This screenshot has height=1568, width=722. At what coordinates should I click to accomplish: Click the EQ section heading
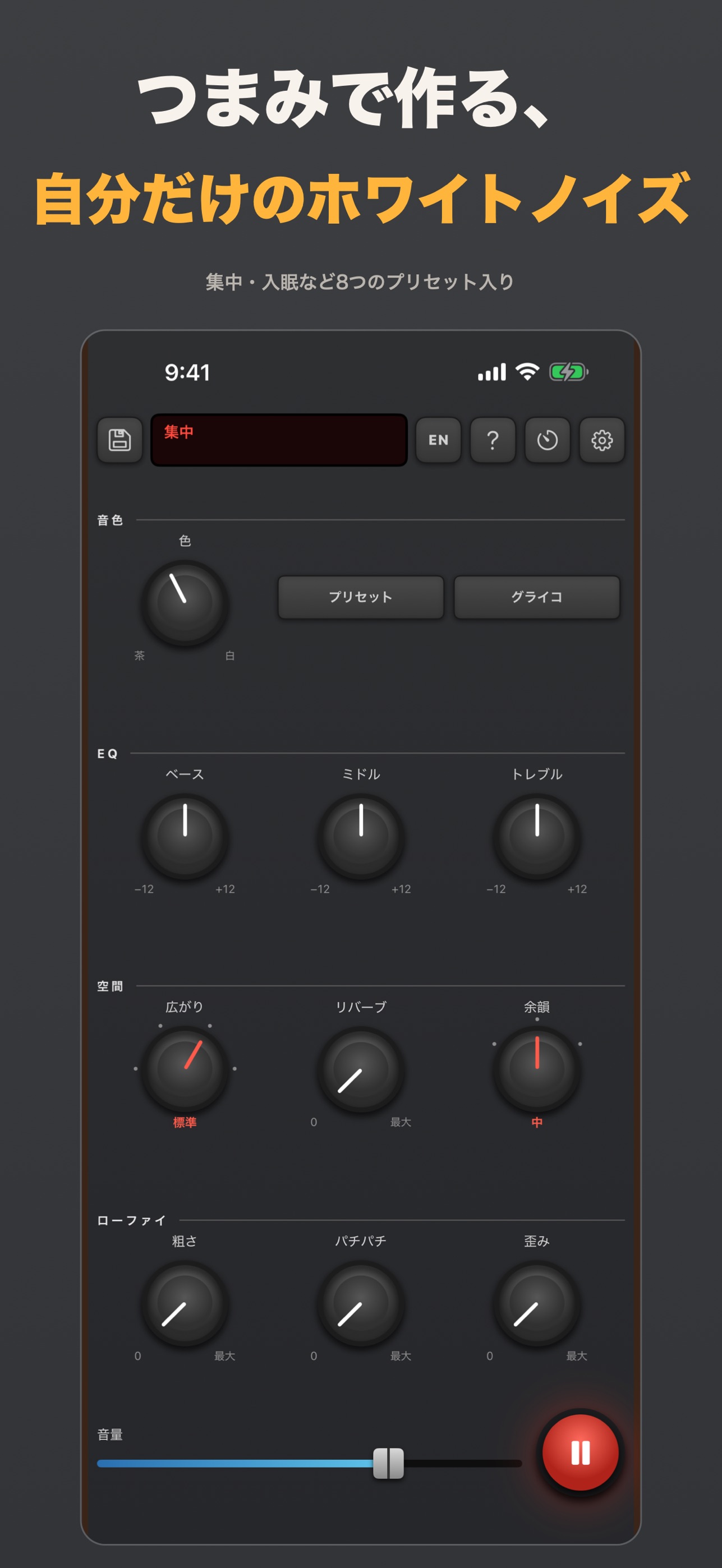[107, 754]
